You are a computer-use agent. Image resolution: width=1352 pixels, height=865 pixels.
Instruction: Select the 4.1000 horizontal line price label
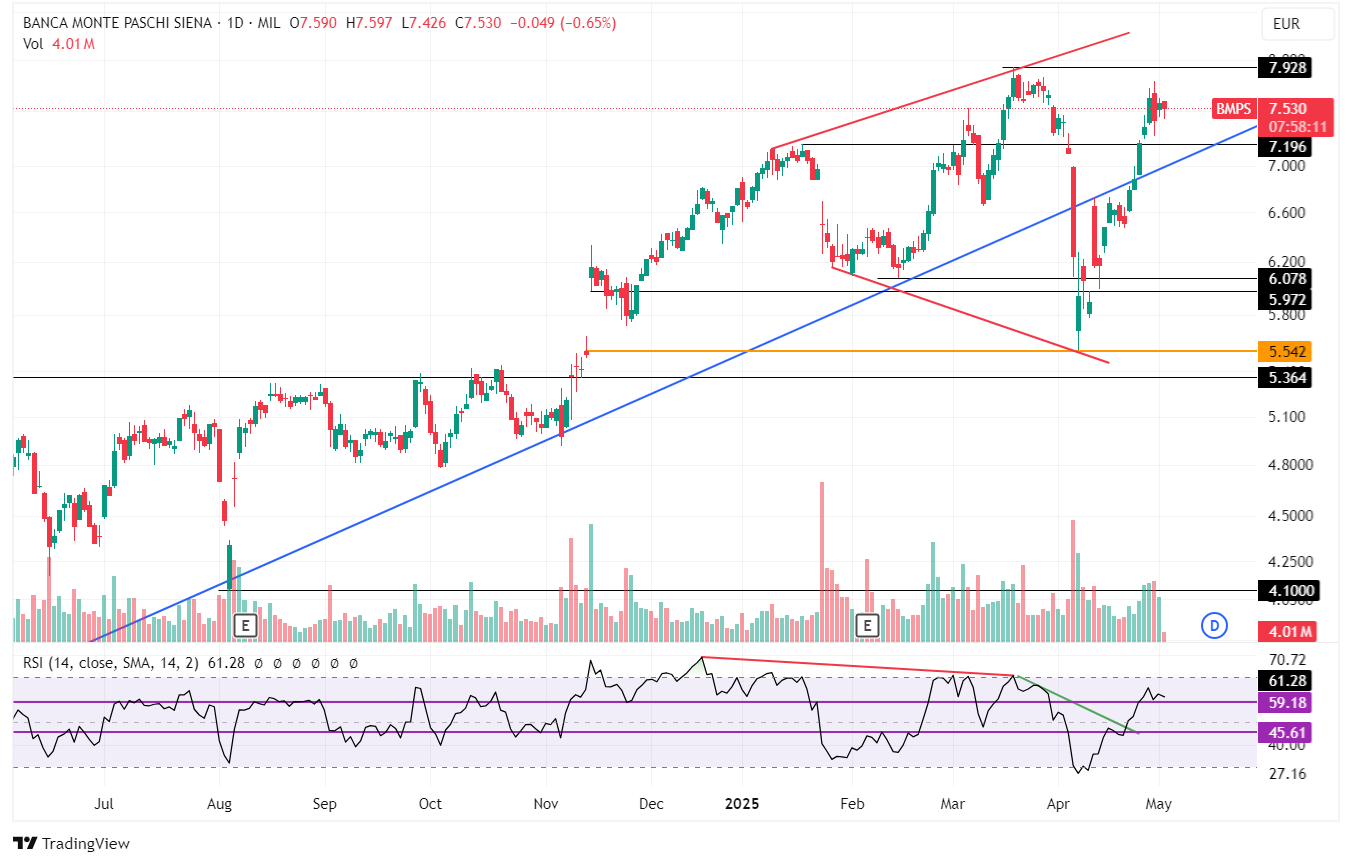(1289, 590)
